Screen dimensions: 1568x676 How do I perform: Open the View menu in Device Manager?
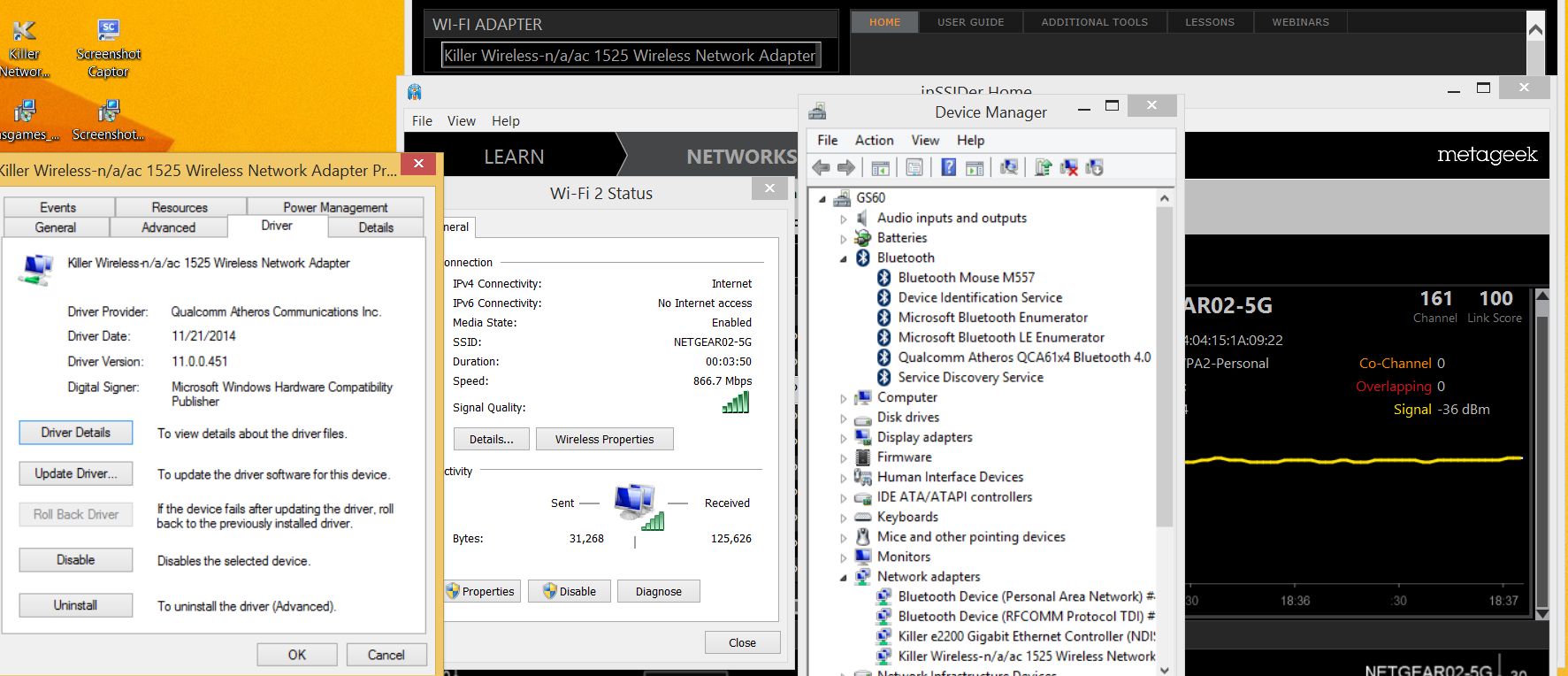point(925,140)
